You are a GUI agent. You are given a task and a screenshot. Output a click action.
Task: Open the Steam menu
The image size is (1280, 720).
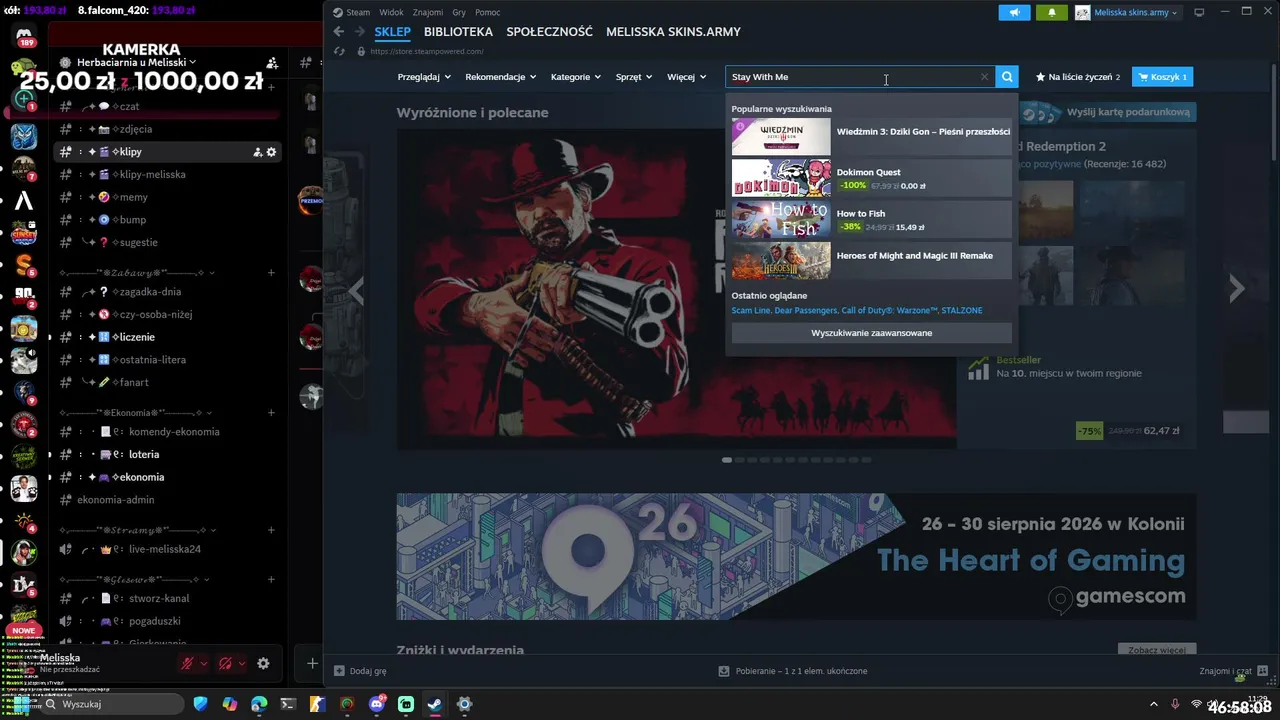(x=351, y=13)
